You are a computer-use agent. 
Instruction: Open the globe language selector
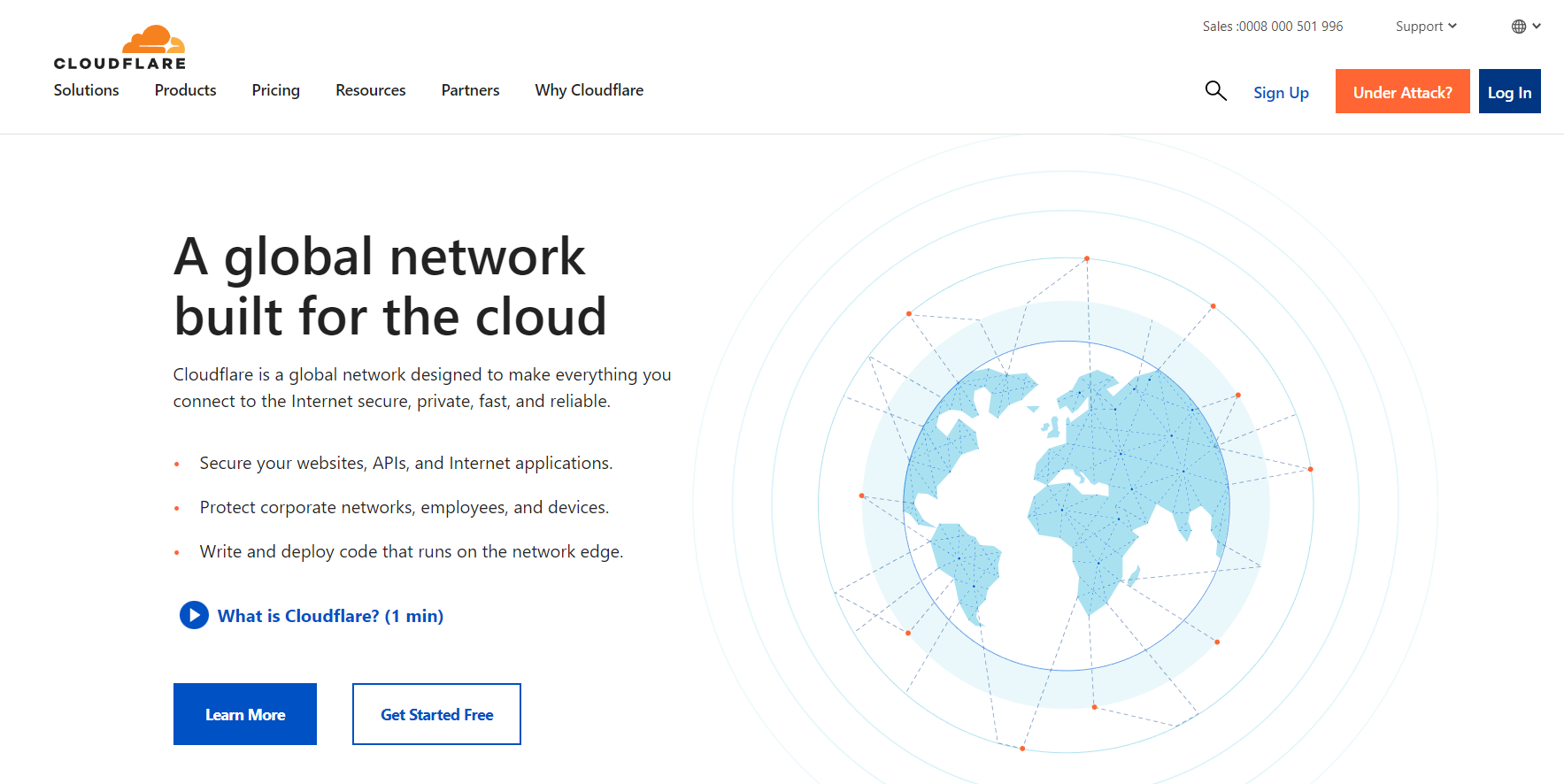(x=1526, y=27)
